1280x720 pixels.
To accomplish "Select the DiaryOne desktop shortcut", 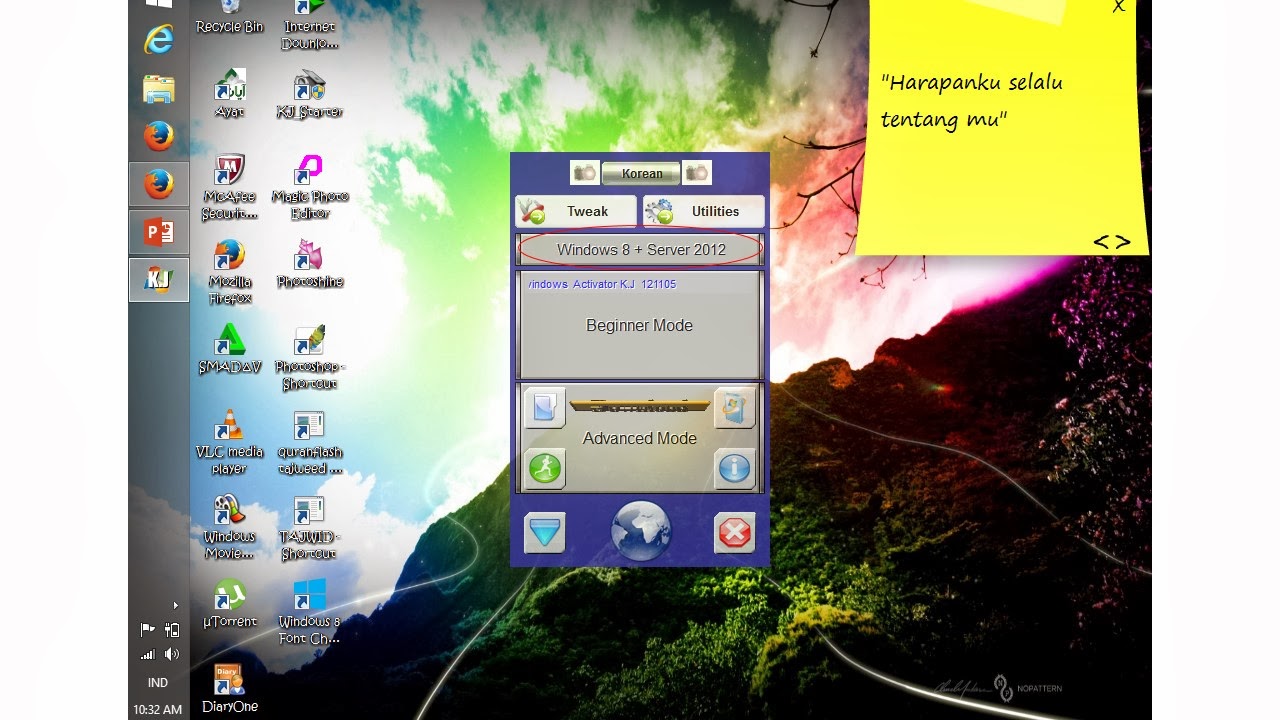I will [230, 689].
